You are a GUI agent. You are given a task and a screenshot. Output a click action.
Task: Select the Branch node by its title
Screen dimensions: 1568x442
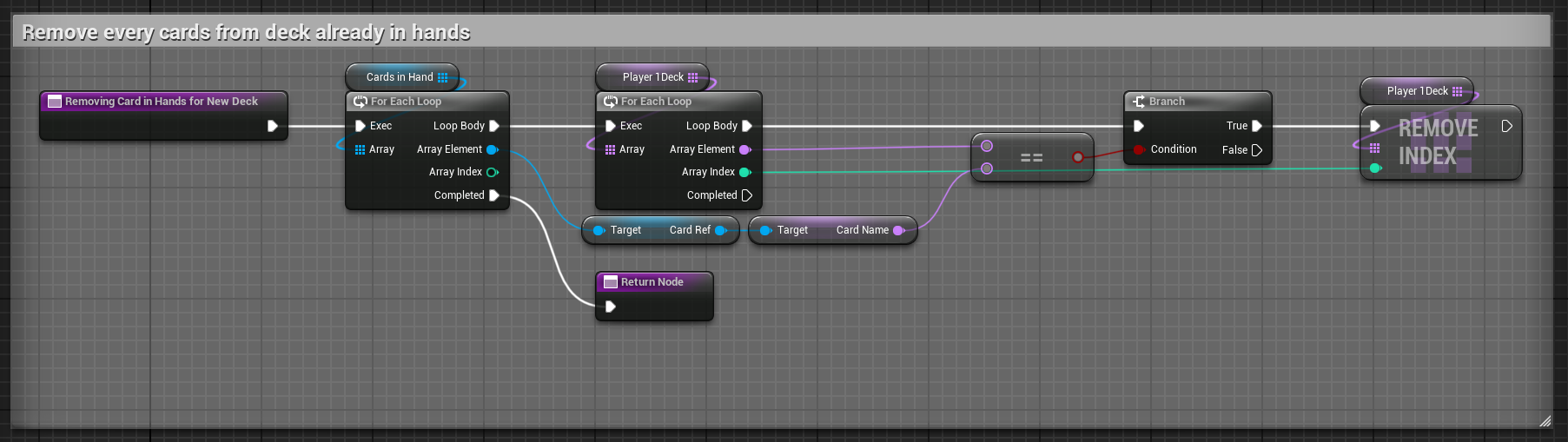pos(1167,102)
